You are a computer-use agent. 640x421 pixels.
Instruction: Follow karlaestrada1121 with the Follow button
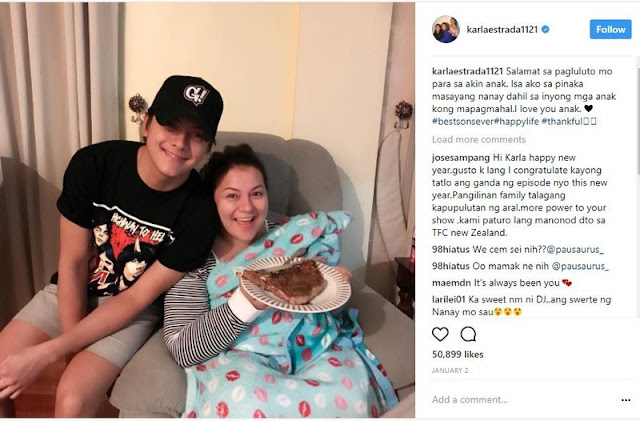pos(610,29)
